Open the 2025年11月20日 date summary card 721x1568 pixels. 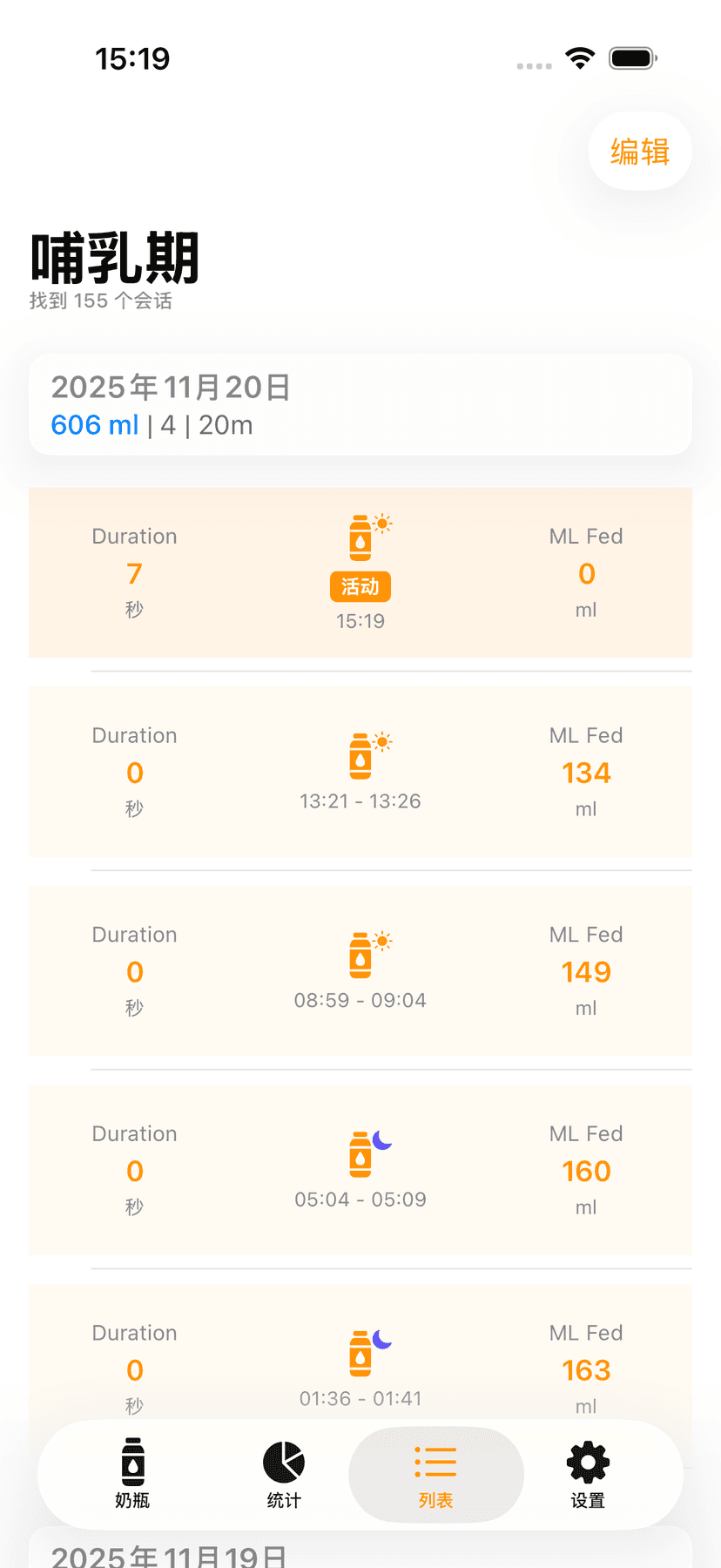pyautogui.click(x=360, y=404)
